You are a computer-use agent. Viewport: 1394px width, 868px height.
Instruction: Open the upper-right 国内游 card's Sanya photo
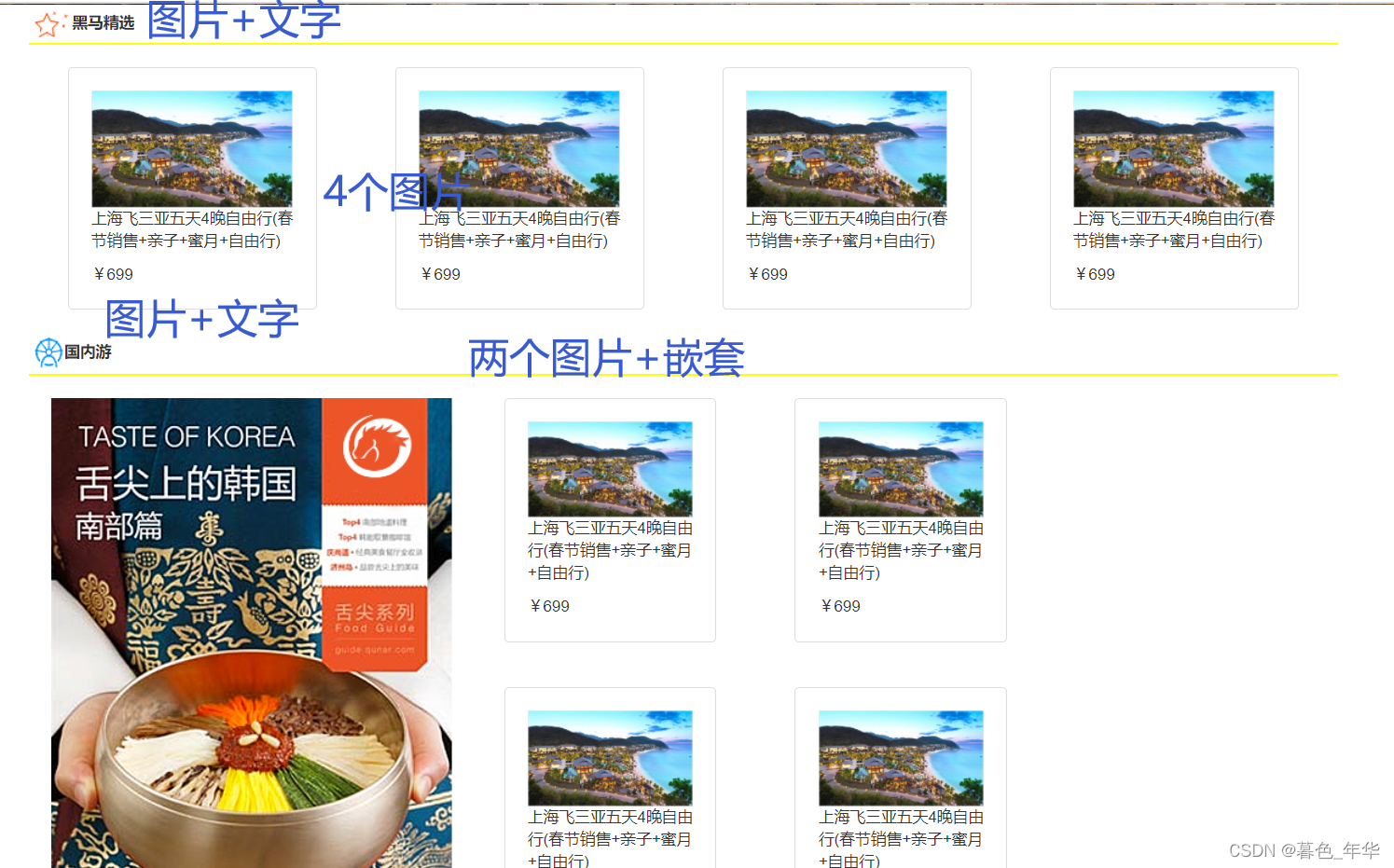(901, 469)
